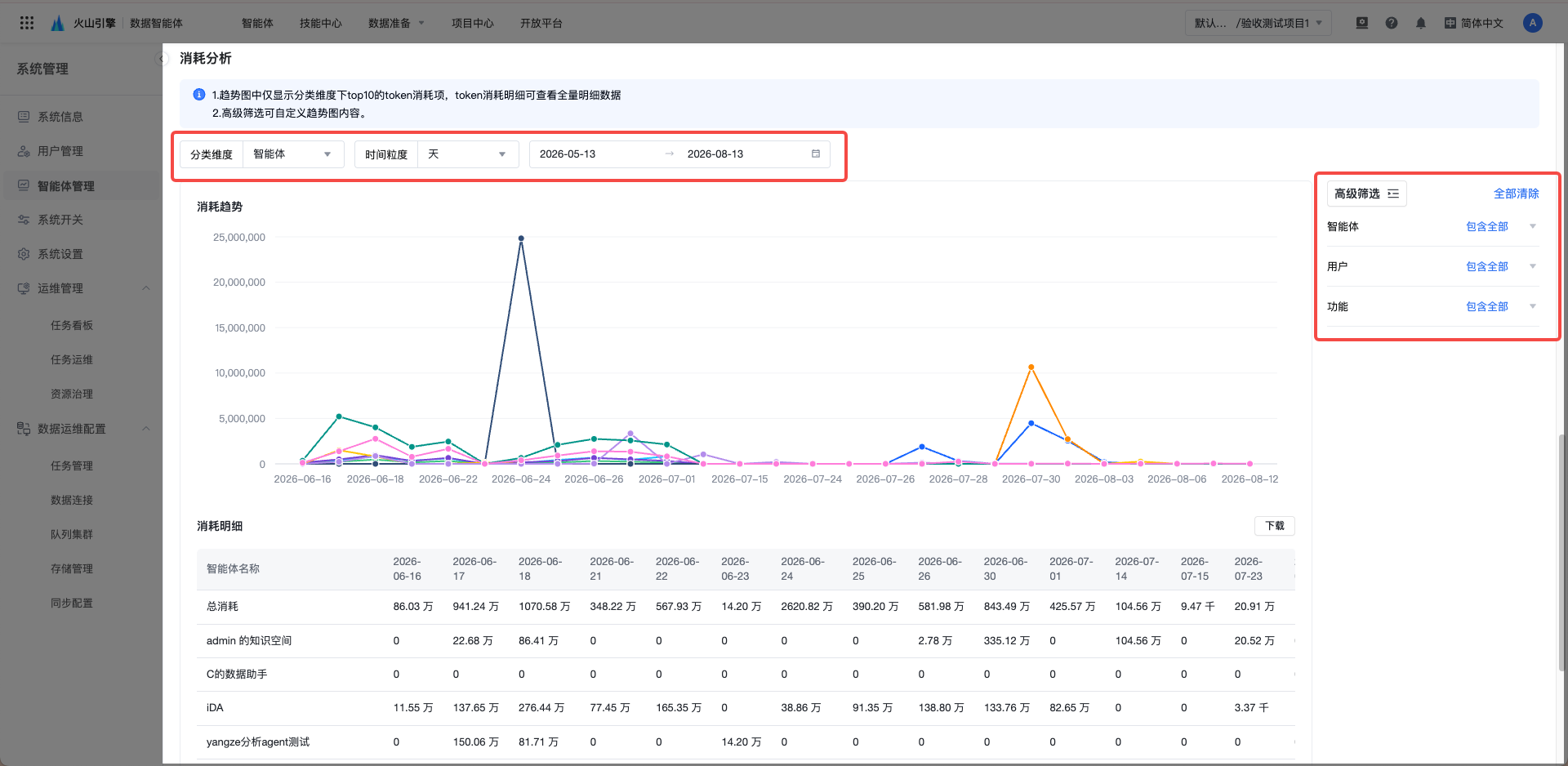Open the 时间粒度 天 dropdown

tap(468, 154)
